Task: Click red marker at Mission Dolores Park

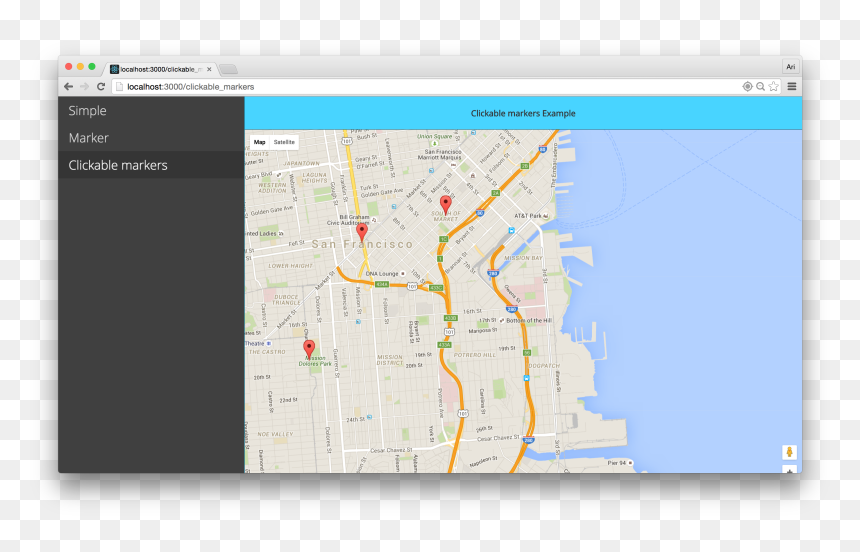Action: pos(309,350)
